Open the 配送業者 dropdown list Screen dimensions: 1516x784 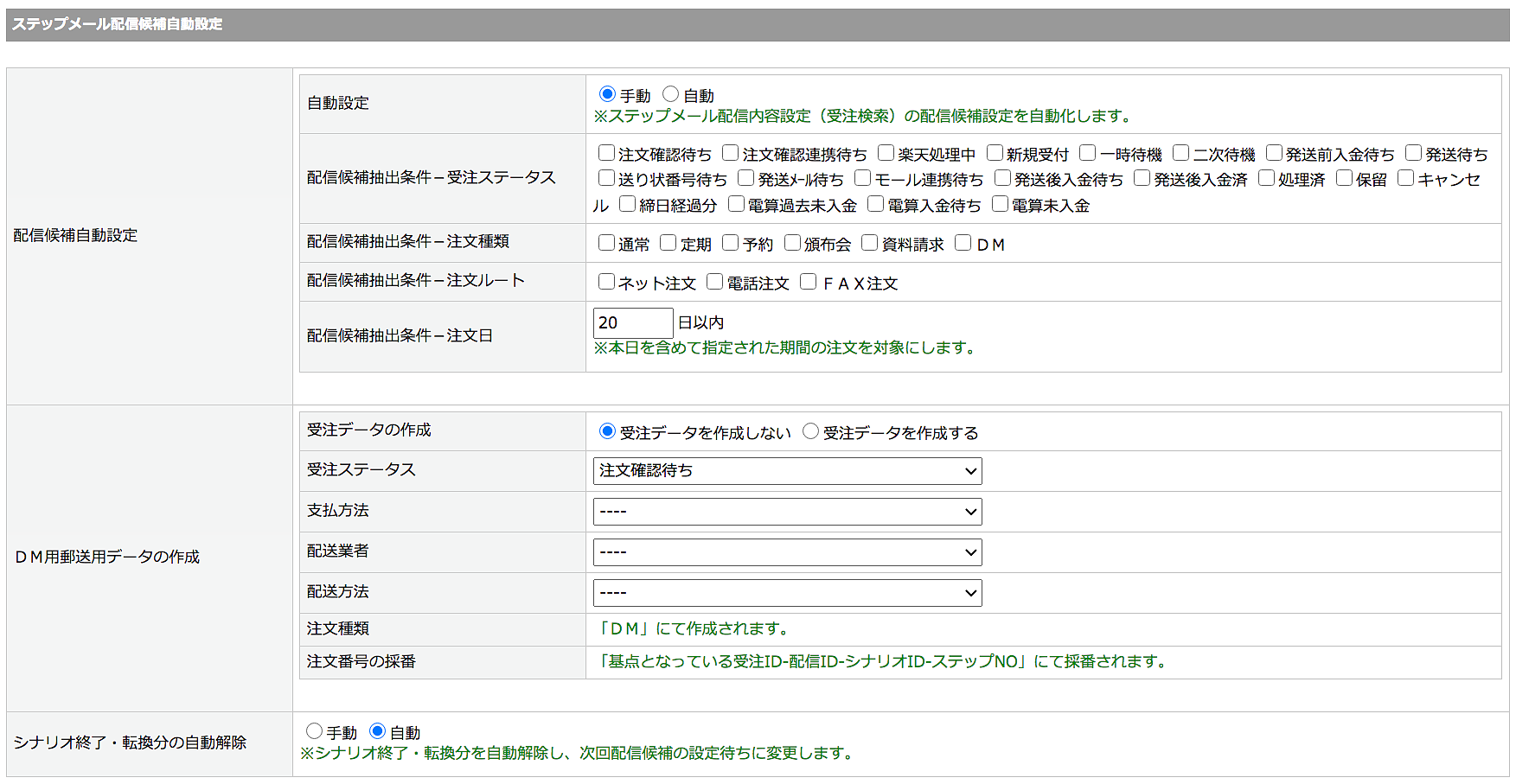[787, 552]
